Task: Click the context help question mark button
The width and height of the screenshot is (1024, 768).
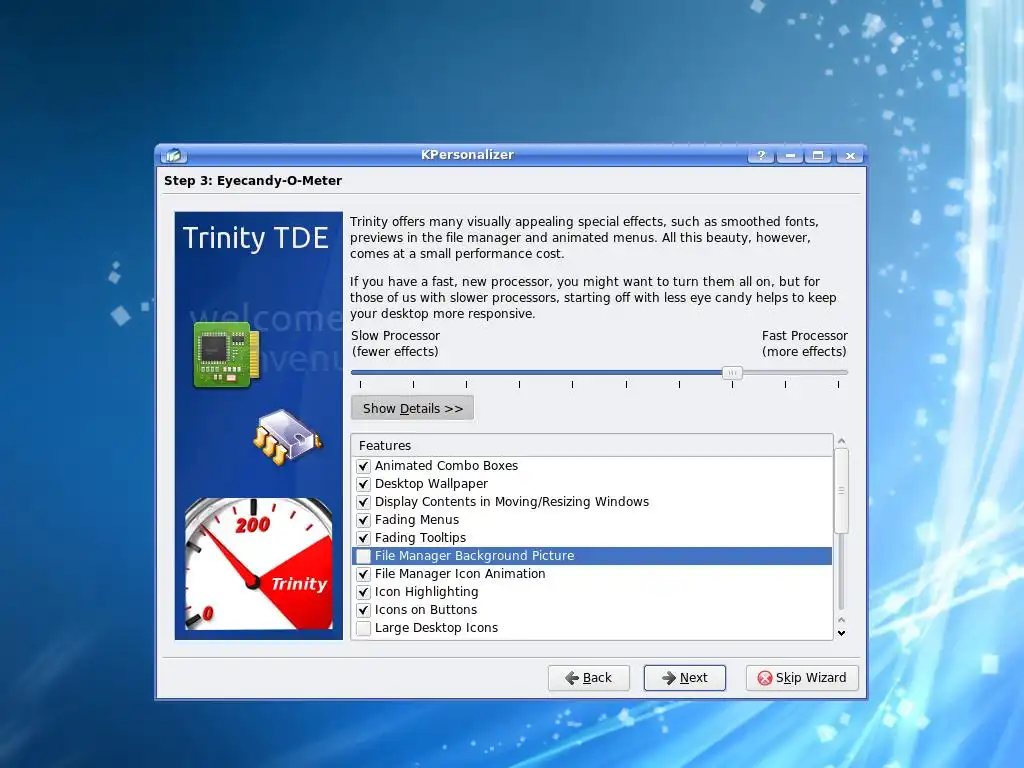Action: [761, 155]
